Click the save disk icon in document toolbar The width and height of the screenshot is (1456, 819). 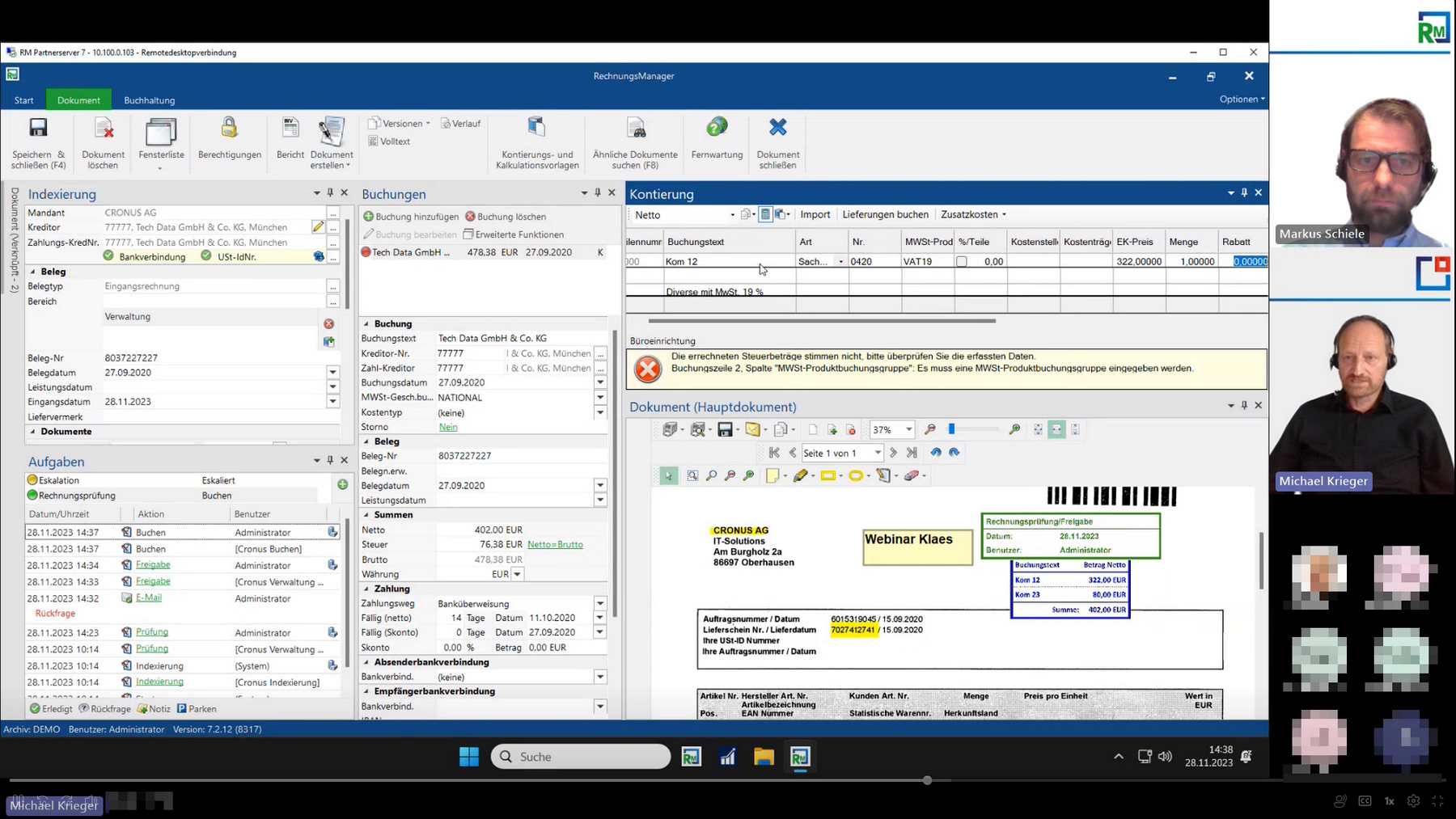(725, 429)
